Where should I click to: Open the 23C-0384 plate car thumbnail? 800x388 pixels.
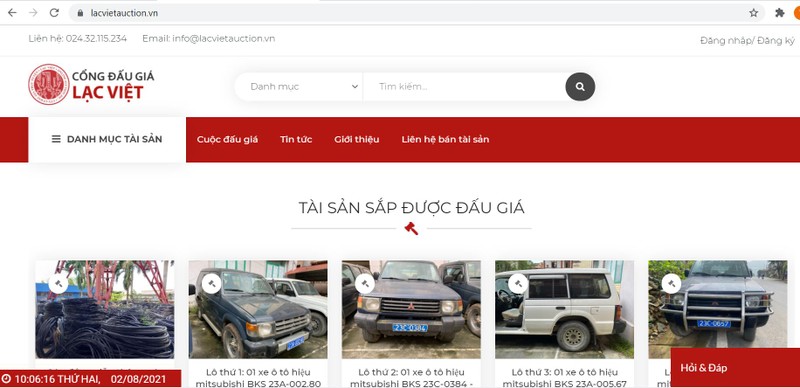click(411, 309)
